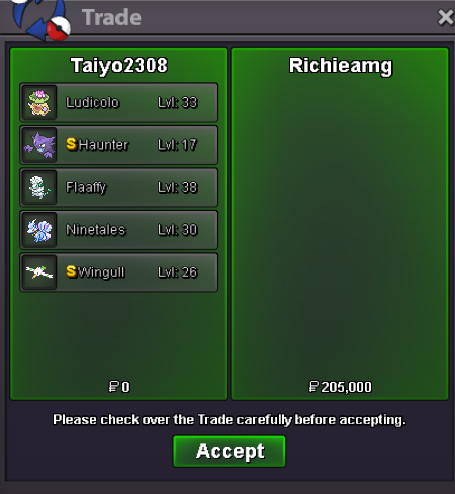Close the Trade window
Viewport: 455px width, 494px height.
[446, 17]
